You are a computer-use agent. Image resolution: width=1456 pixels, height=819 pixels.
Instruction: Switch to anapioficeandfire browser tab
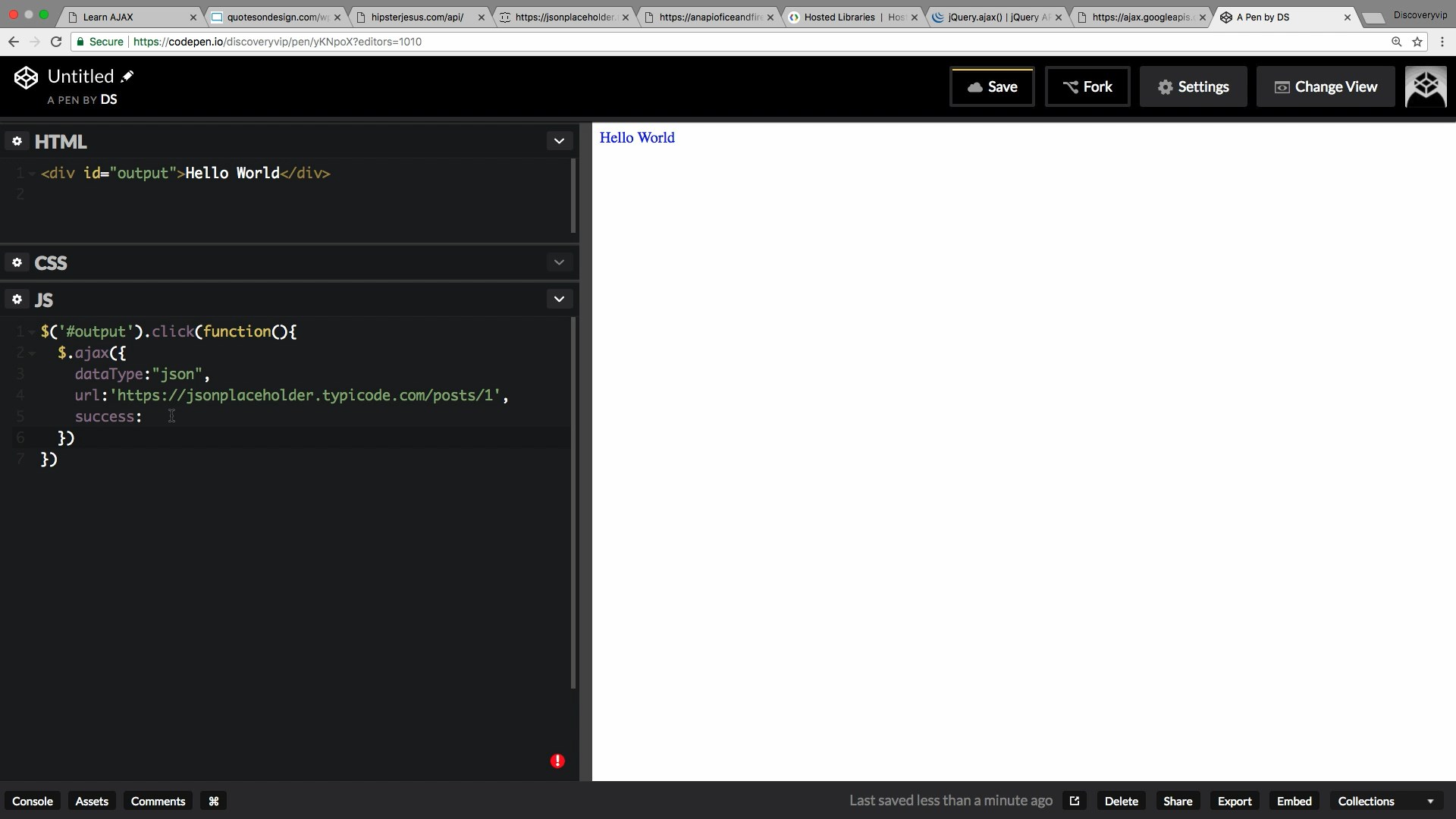[708, 17]
